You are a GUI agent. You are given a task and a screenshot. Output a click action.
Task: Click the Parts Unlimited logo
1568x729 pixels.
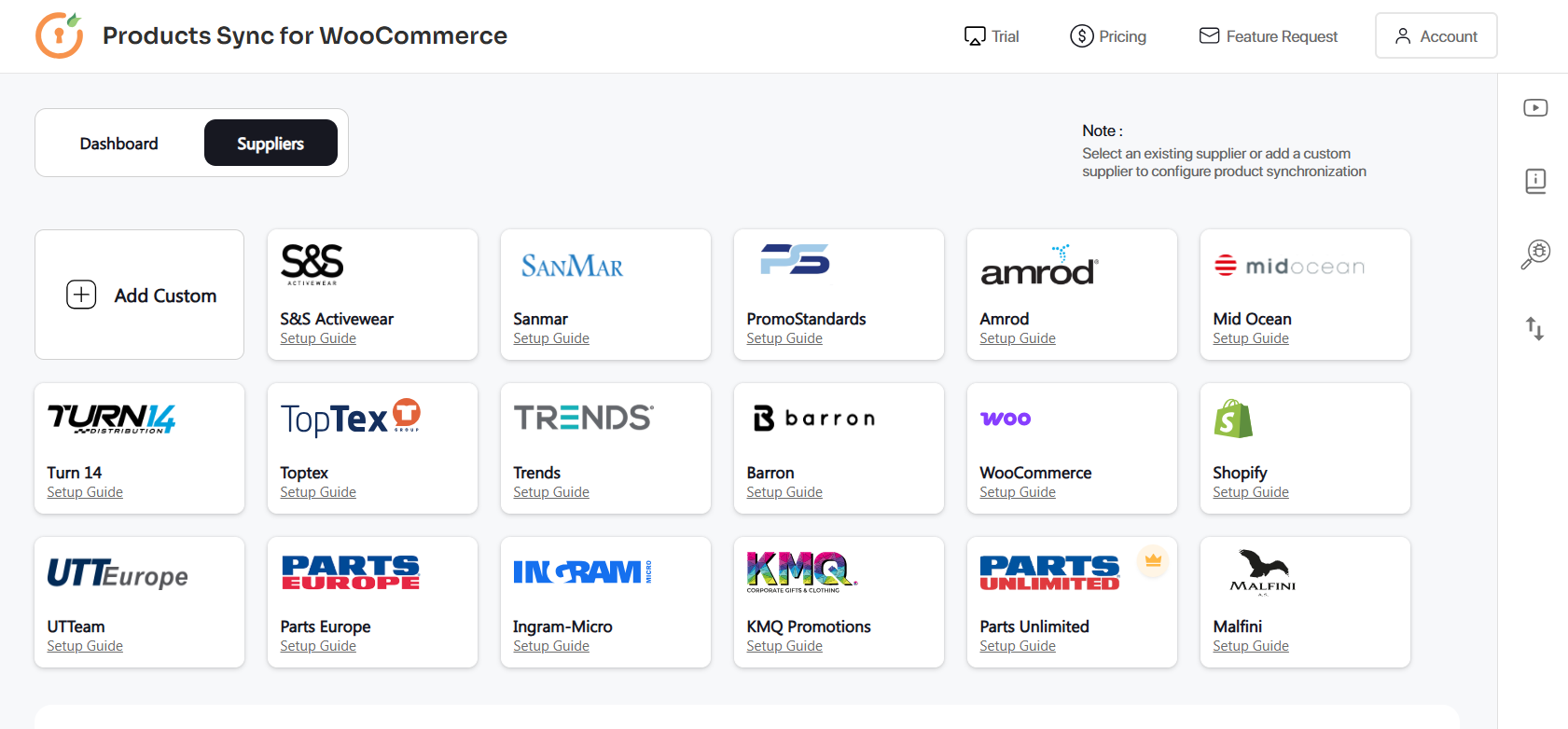pyautogui.click(x=1049, y=572)
